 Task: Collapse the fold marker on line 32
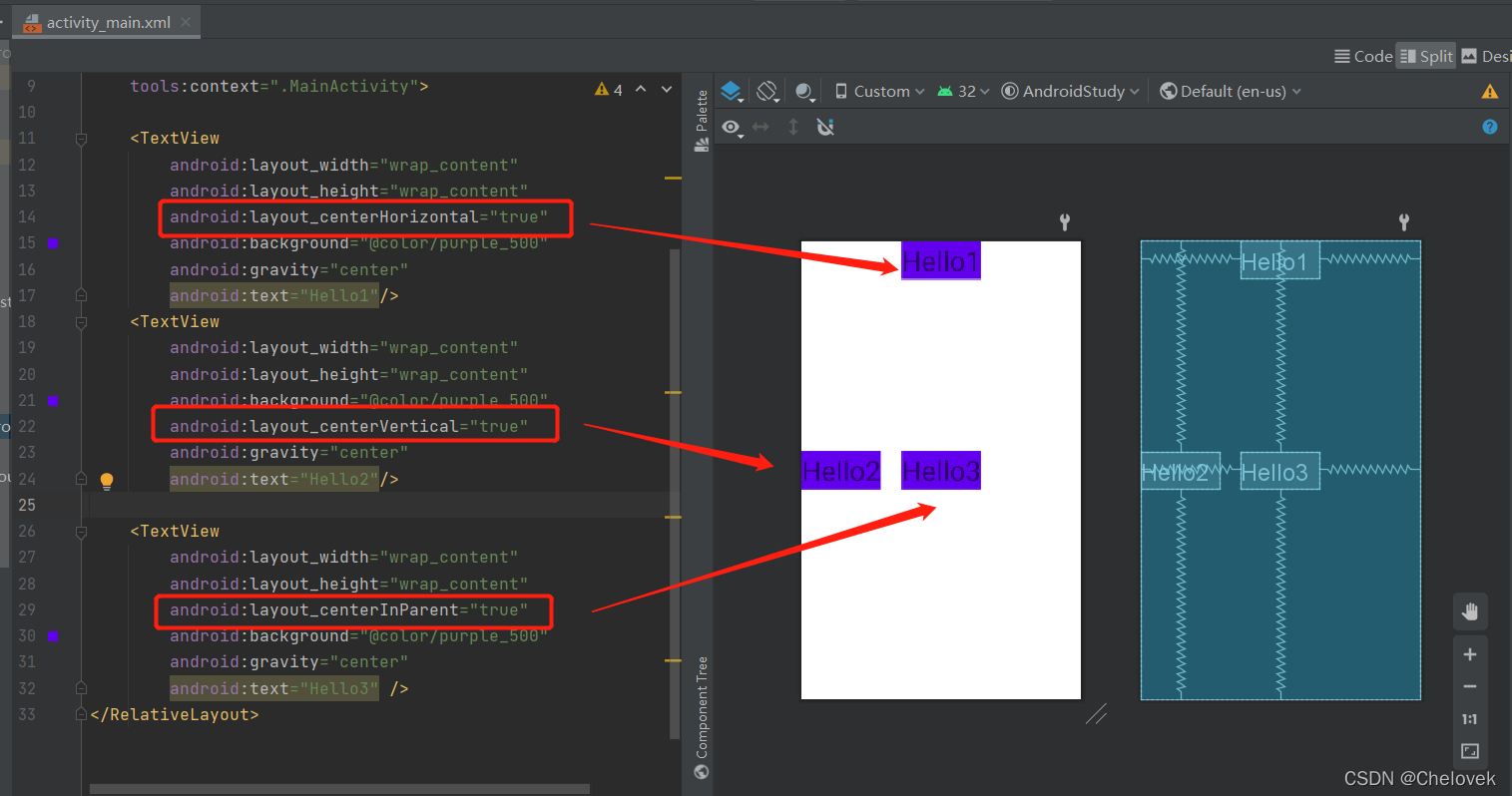82,688
